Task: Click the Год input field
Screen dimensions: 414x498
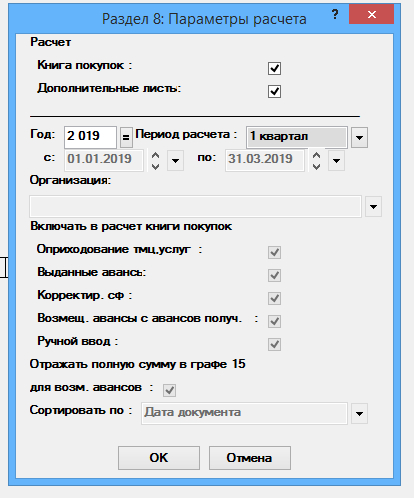Action: click(90, 137)
